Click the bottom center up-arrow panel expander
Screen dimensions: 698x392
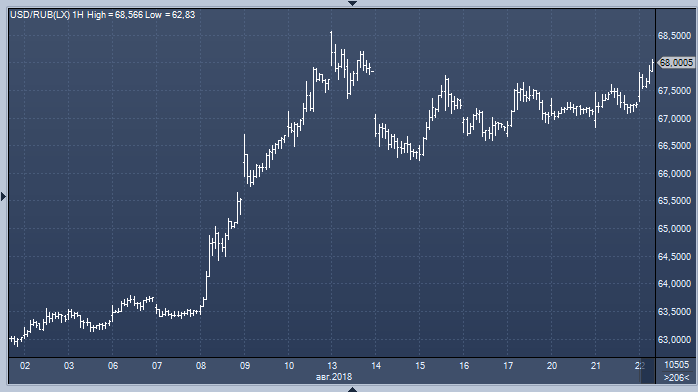point(352,389)
